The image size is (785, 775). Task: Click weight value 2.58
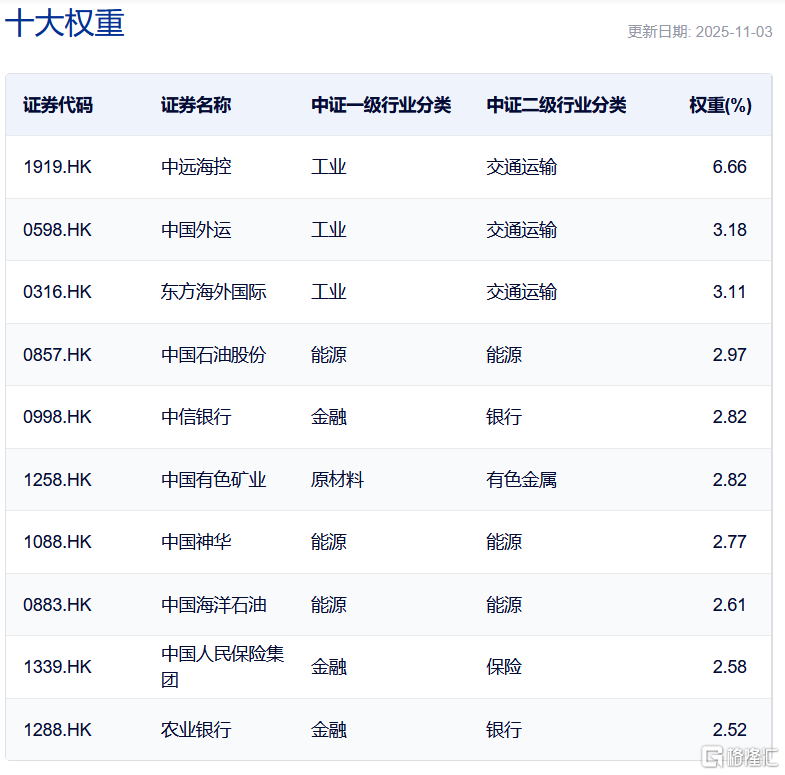(729, 667)
